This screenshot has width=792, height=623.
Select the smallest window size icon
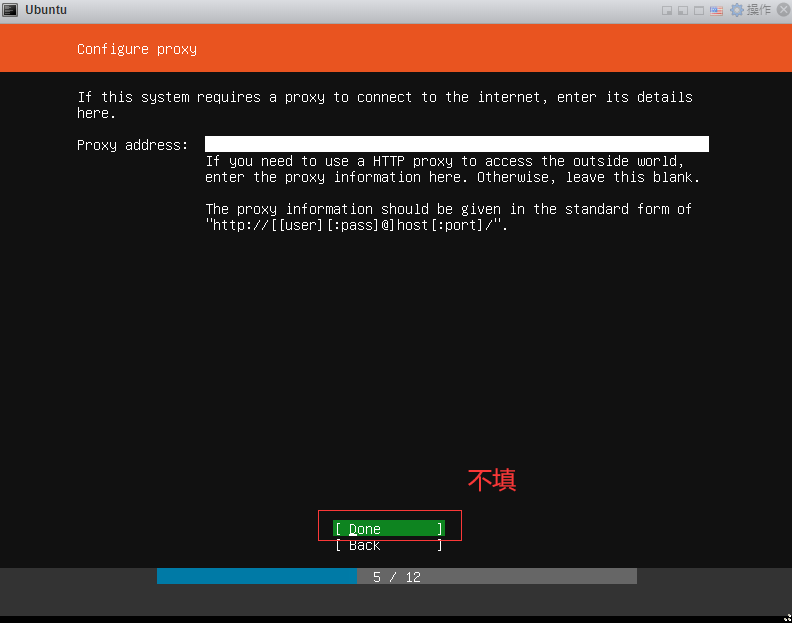667,10
